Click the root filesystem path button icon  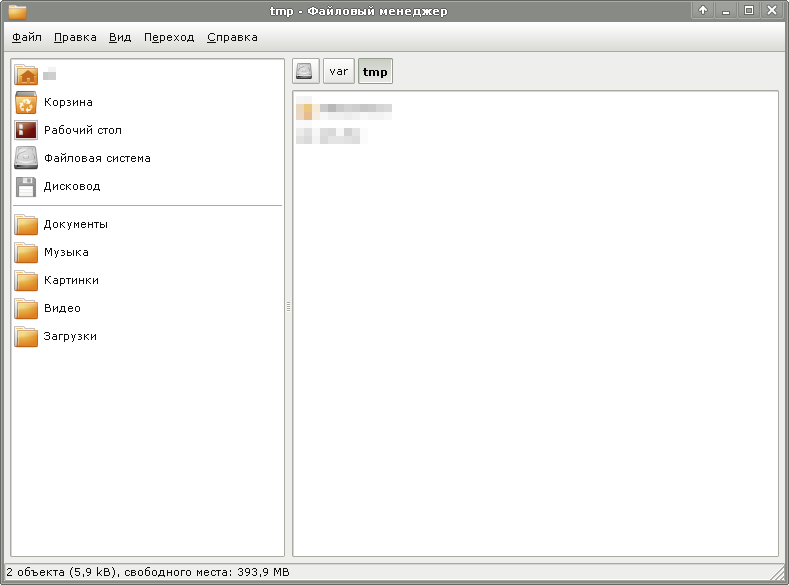pyautogui.click(x=305, y=72)
